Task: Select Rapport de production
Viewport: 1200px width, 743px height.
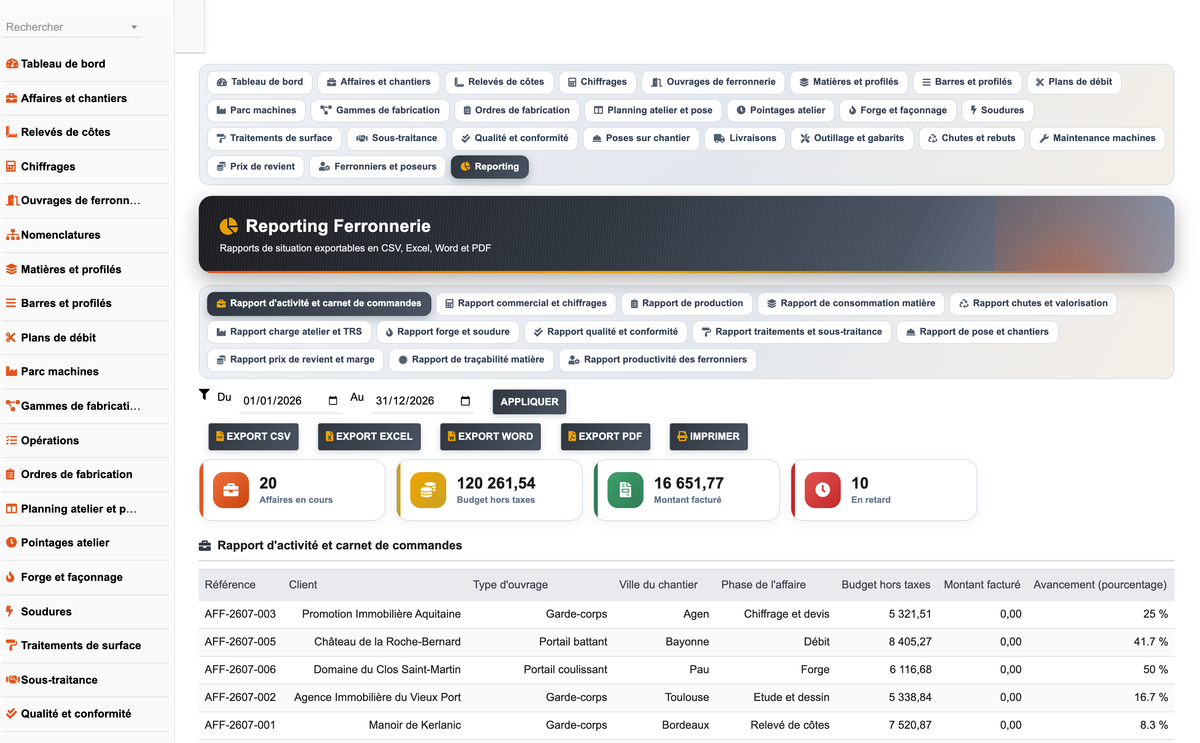Action: pos(687,303)
